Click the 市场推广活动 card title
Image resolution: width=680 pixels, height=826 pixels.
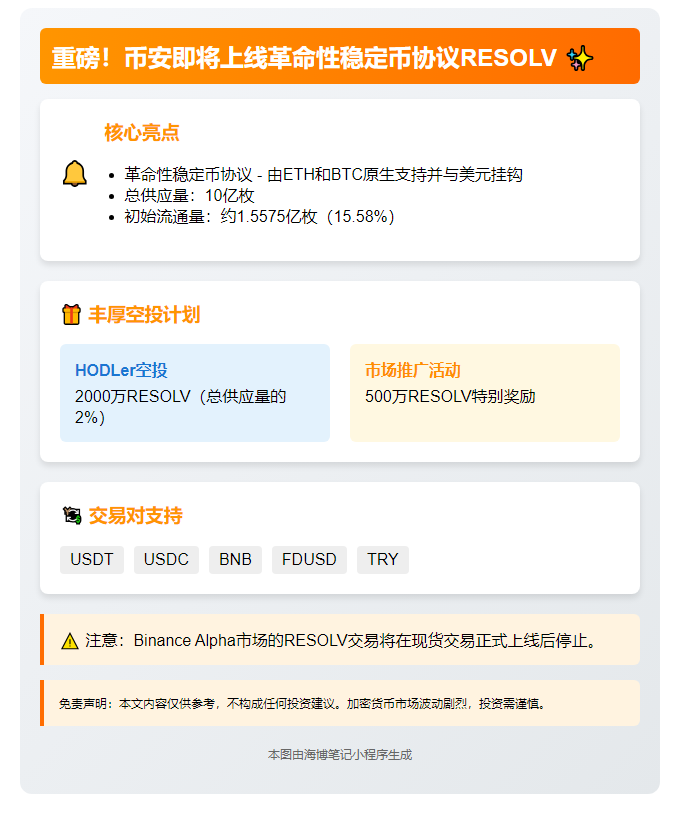click(412, 370)
